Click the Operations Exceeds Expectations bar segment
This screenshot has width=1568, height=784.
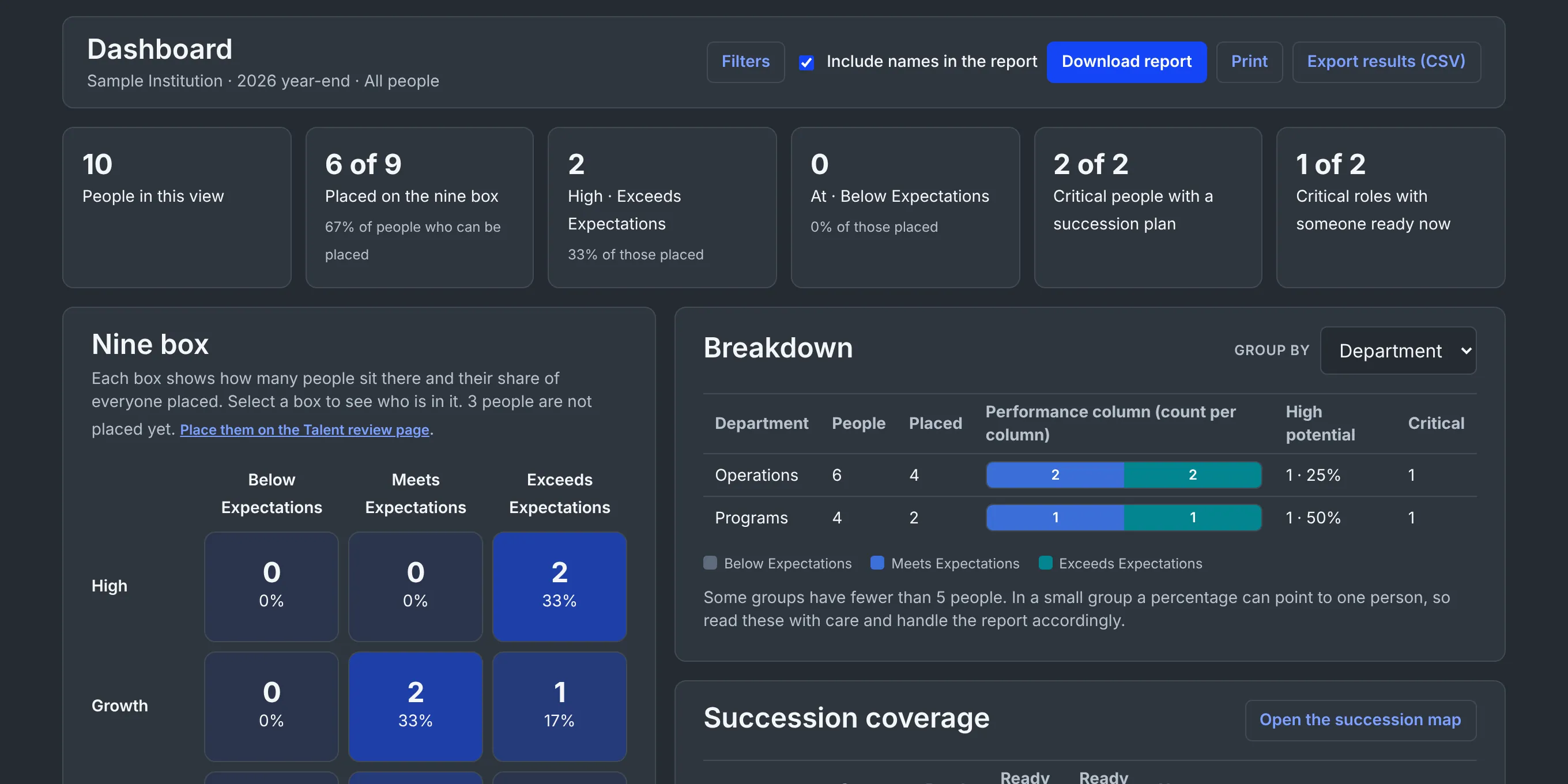coord(1193,475)
